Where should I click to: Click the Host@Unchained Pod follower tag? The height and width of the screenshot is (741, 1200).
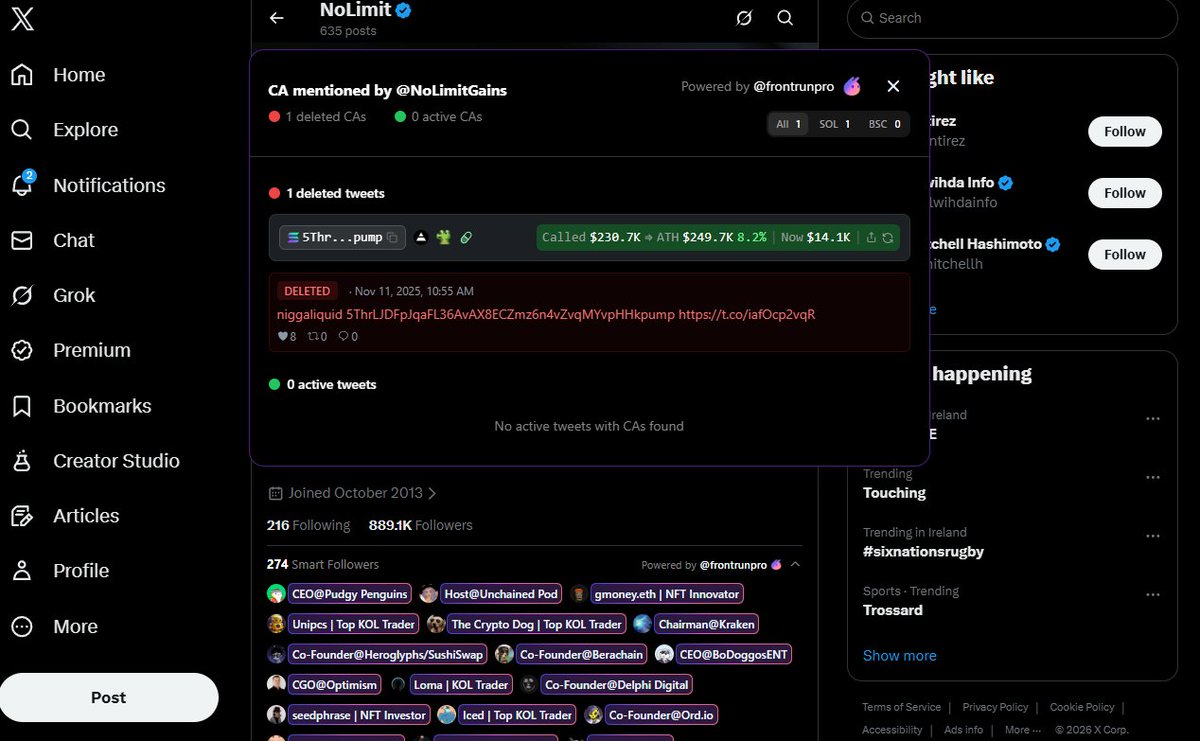pyautogui.click(x=501, y=594)
